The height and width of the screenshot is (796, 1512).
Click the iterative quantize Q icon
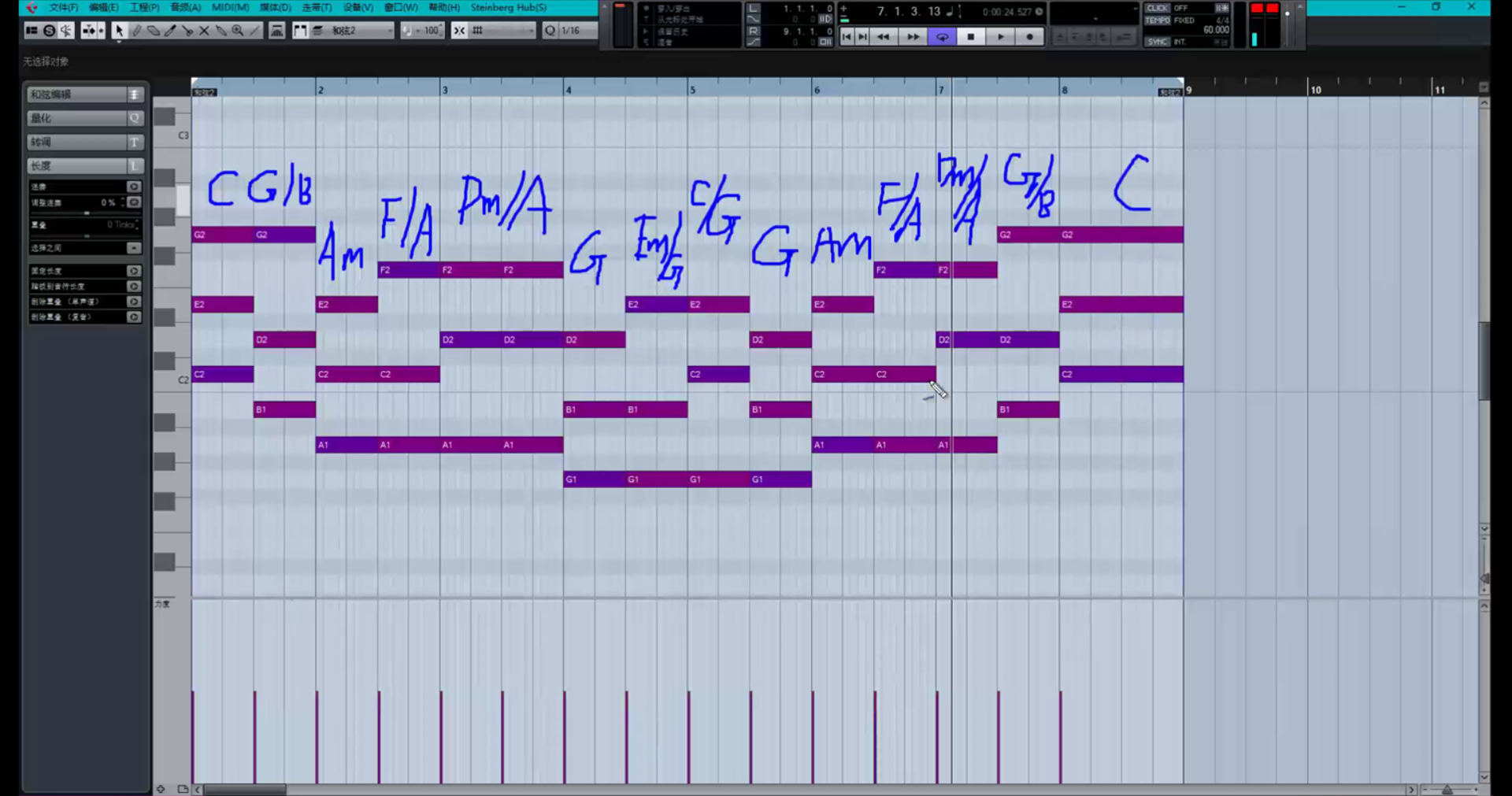pyautogui.click(x=550, y=31)
